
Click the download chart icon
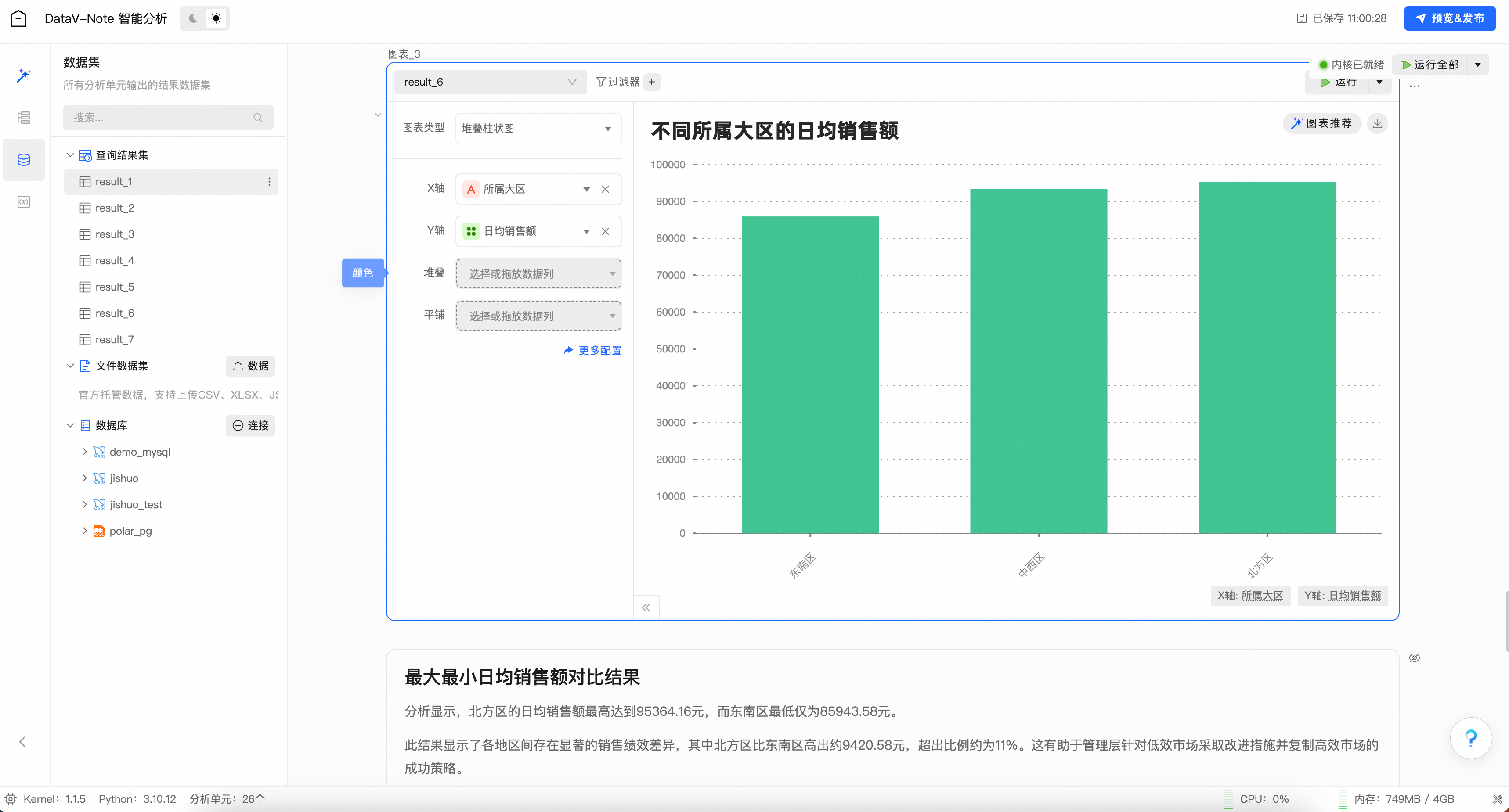1377,123
